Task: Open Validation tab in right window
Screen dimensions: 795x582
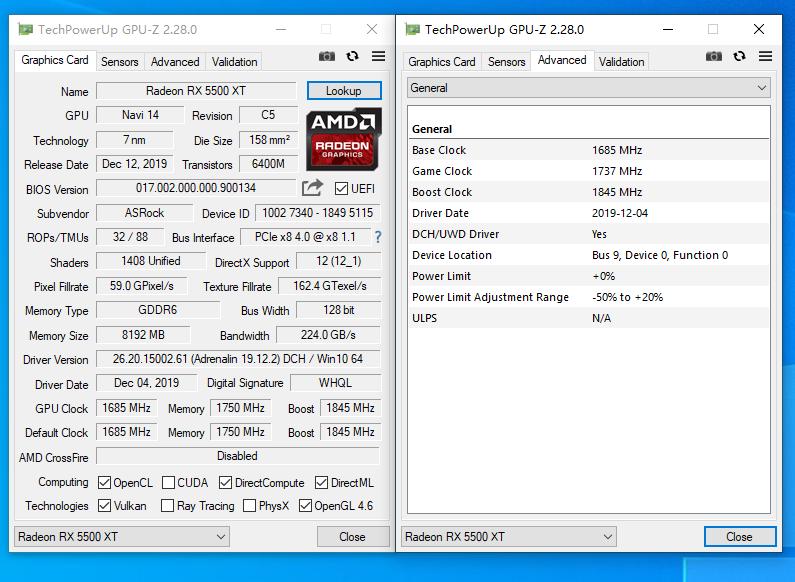Action: tap(621, 61)
